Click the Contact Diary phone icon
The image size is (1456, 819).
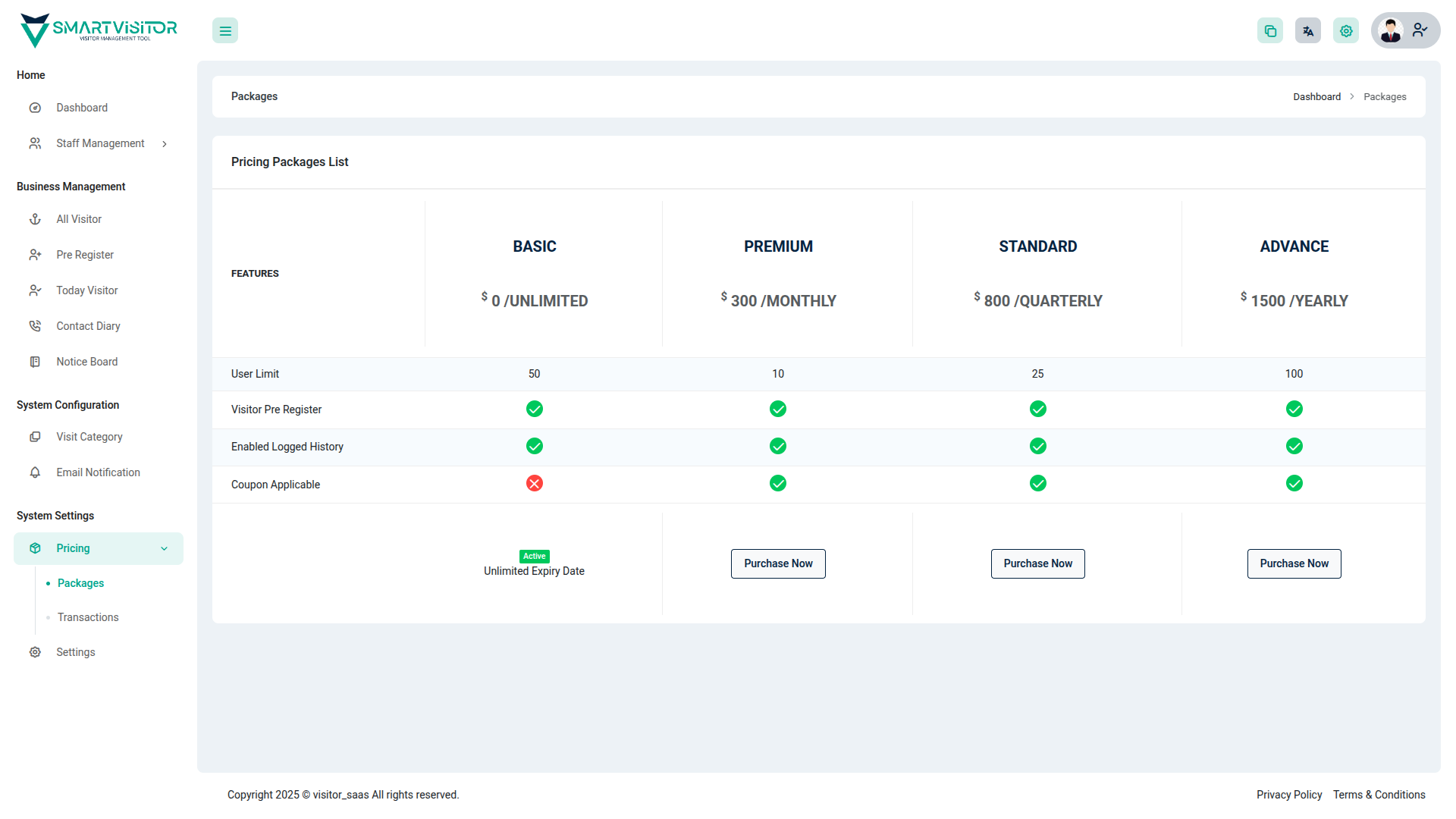coord(35,326)
